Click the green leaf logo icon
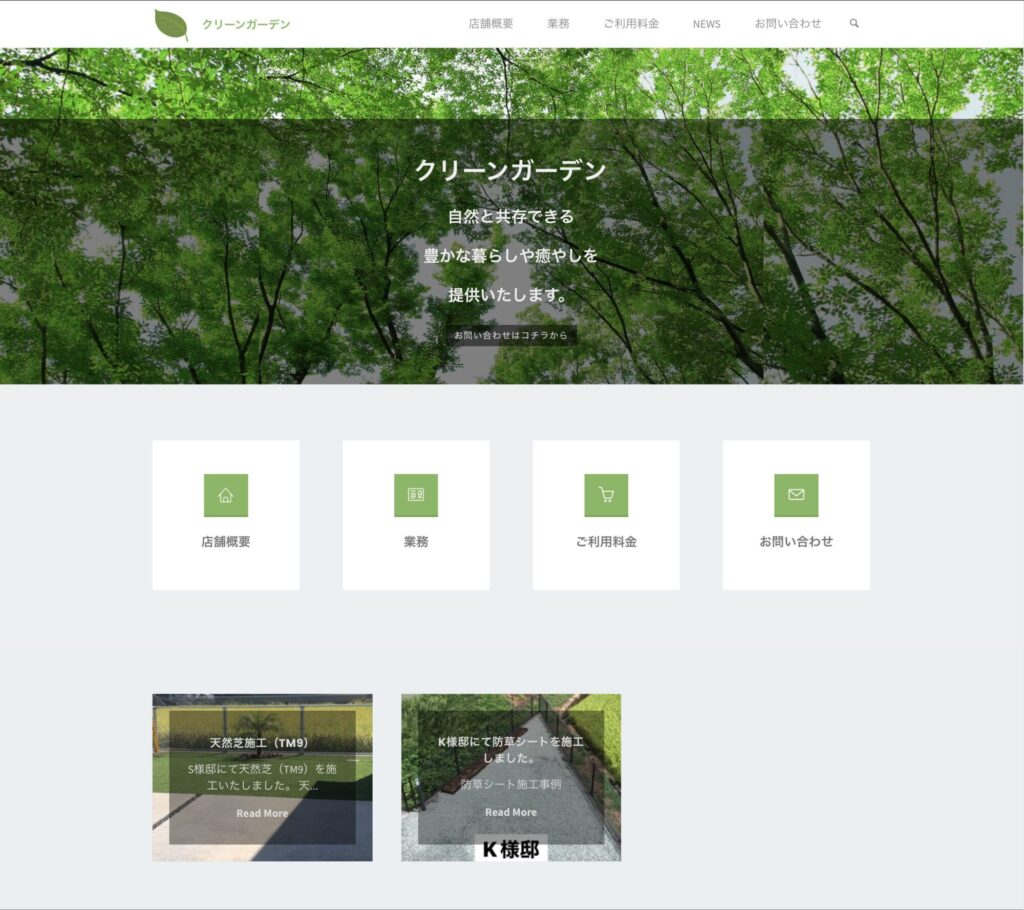This screenshot has width=1024, height=910. 171,25
